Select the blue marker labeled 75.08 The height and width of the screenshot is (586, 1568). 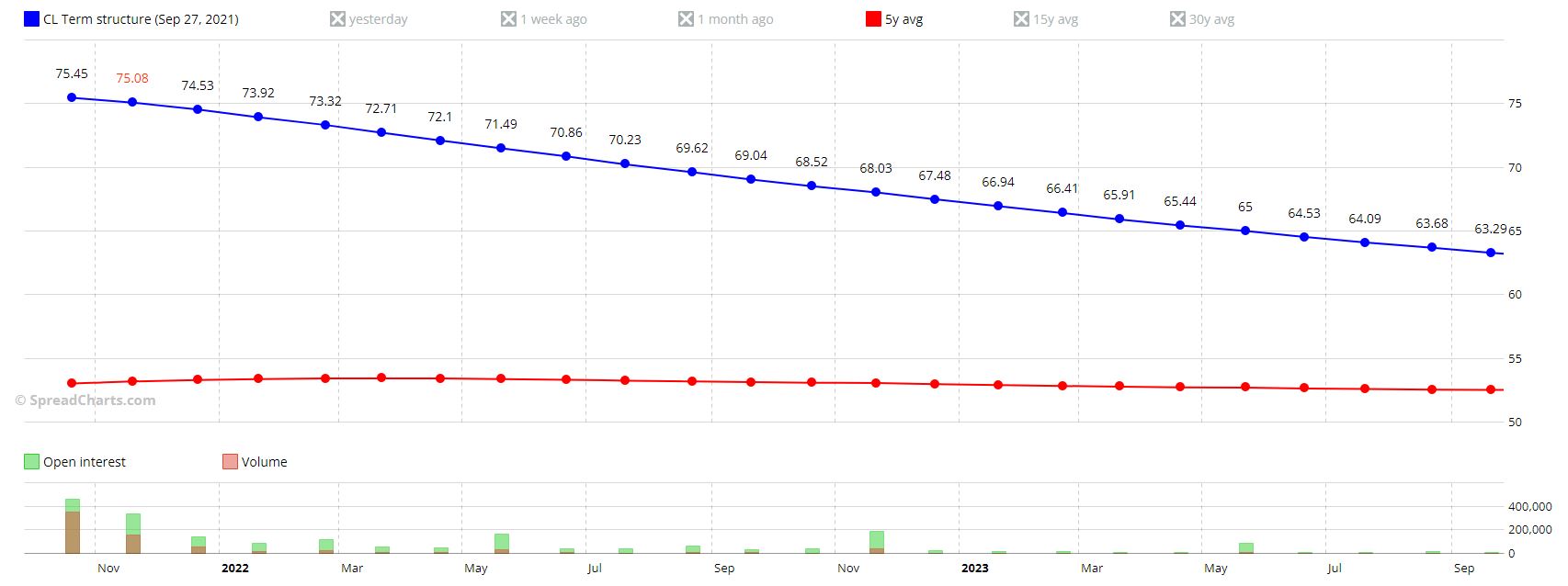tap(132, 102)
